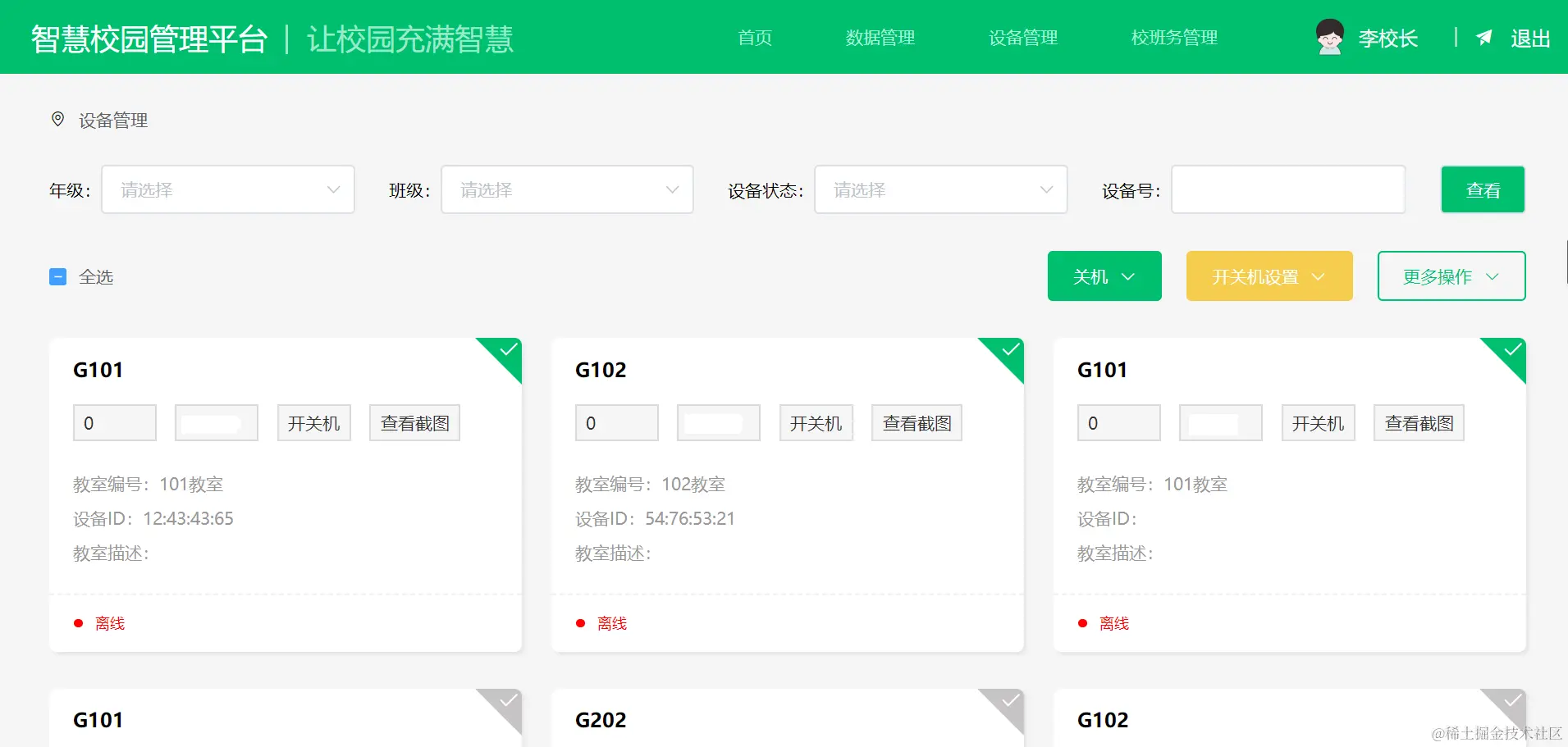The height and width of the screenshot is (747, 1568).
Task: Click the green 查看 search button
Action: [1483, 189]
